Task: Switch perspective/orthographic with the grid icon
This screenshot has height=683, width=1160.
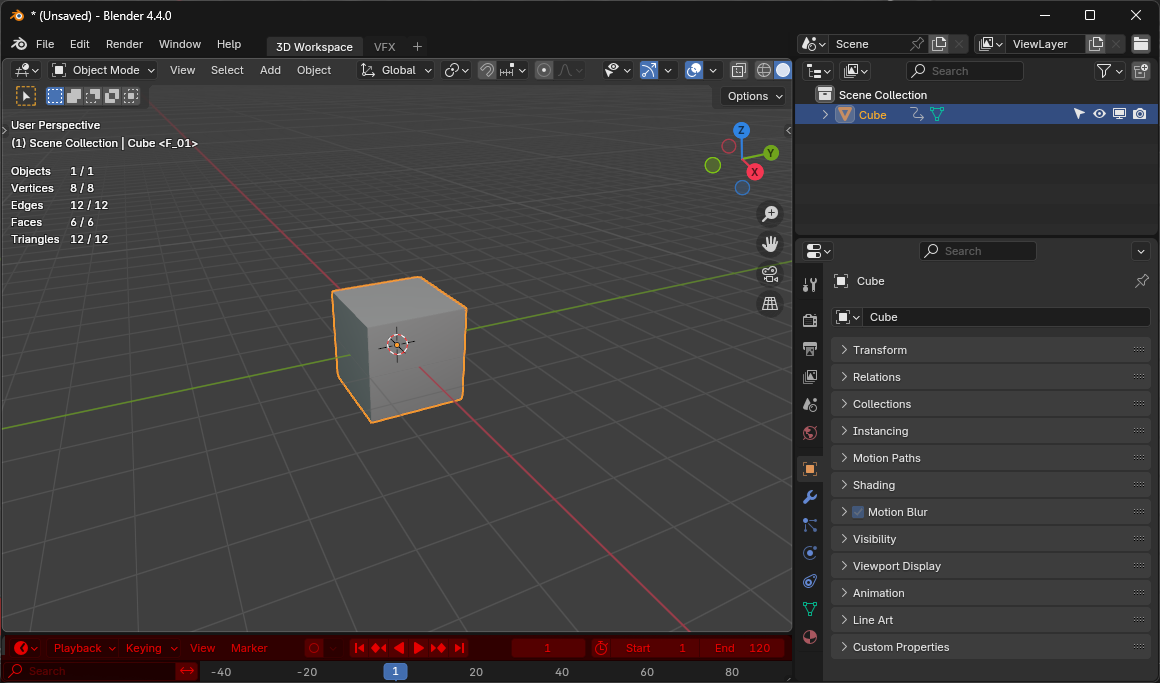Action: [x=770, y=303]
